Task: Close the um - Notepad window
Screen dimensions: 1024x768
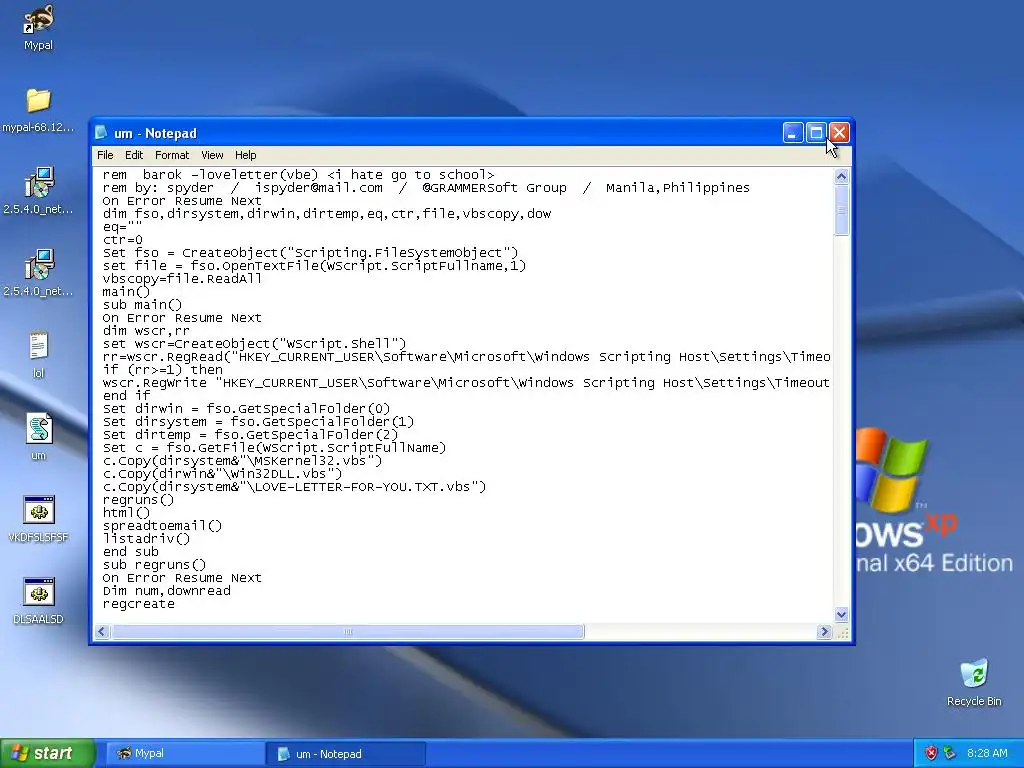Action: click(839, 133)
